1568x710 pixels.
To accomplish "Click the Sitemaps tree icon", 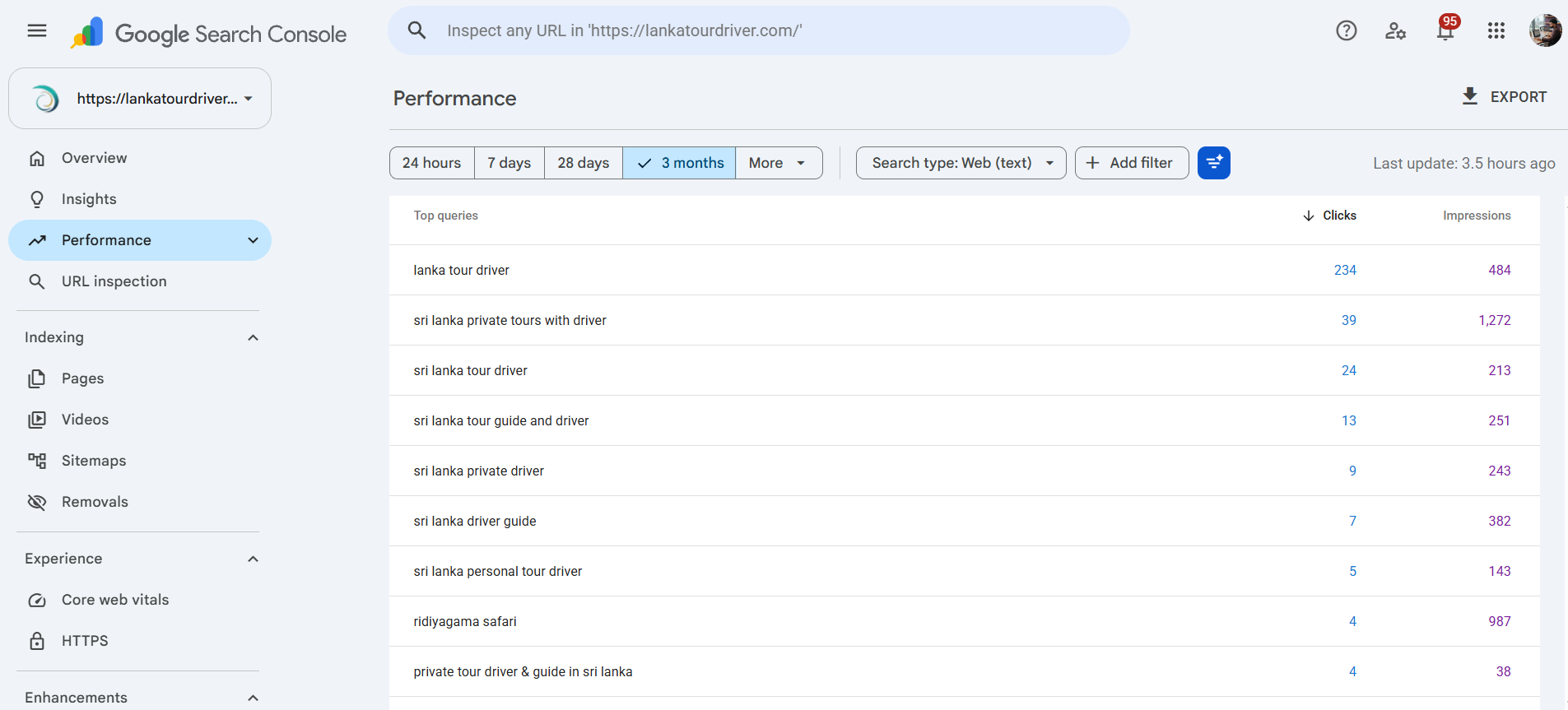I will point(37,461).
